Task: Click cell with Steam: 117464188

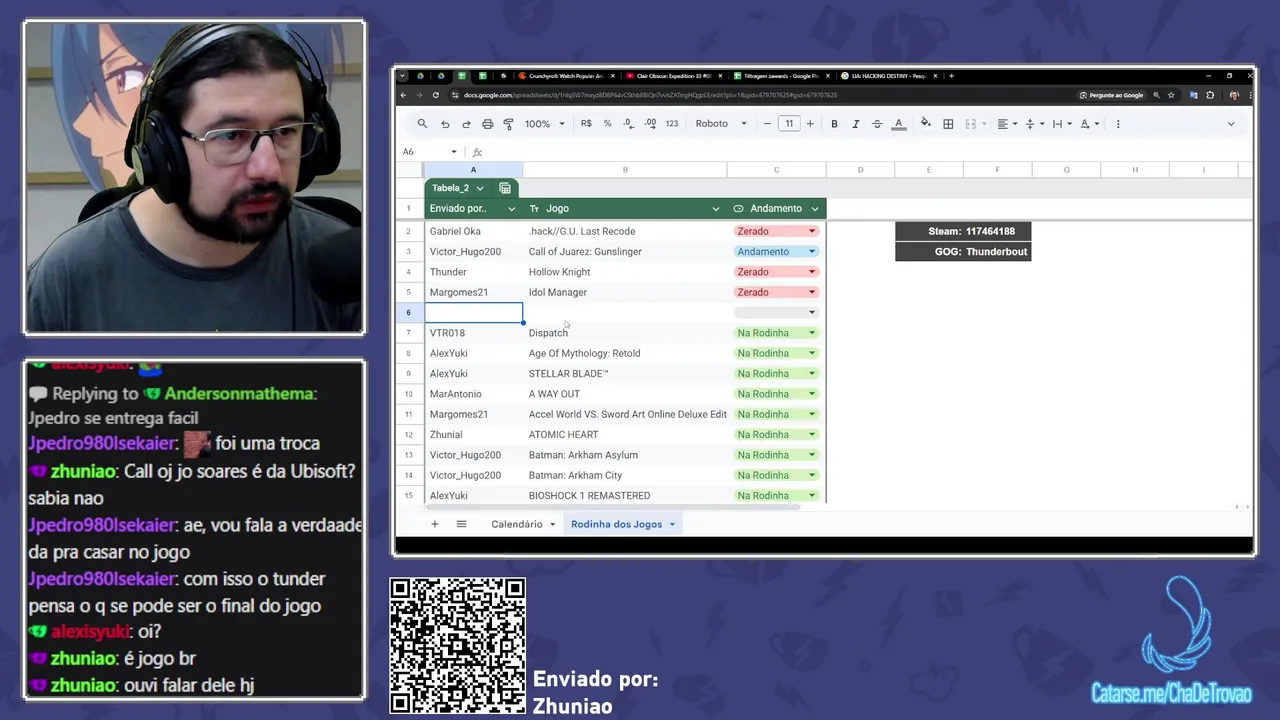Action: [x=963, y=231]
